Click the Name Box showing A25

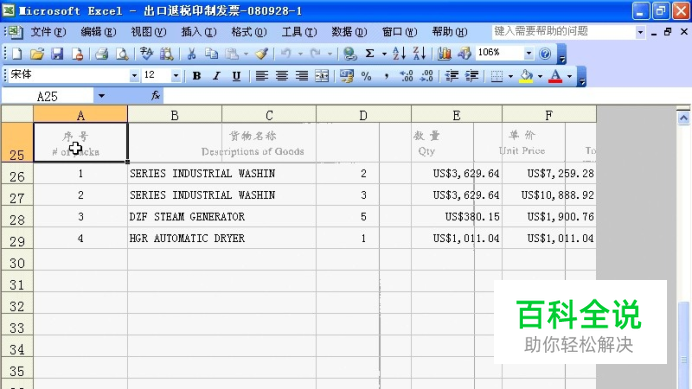point(47,96)
